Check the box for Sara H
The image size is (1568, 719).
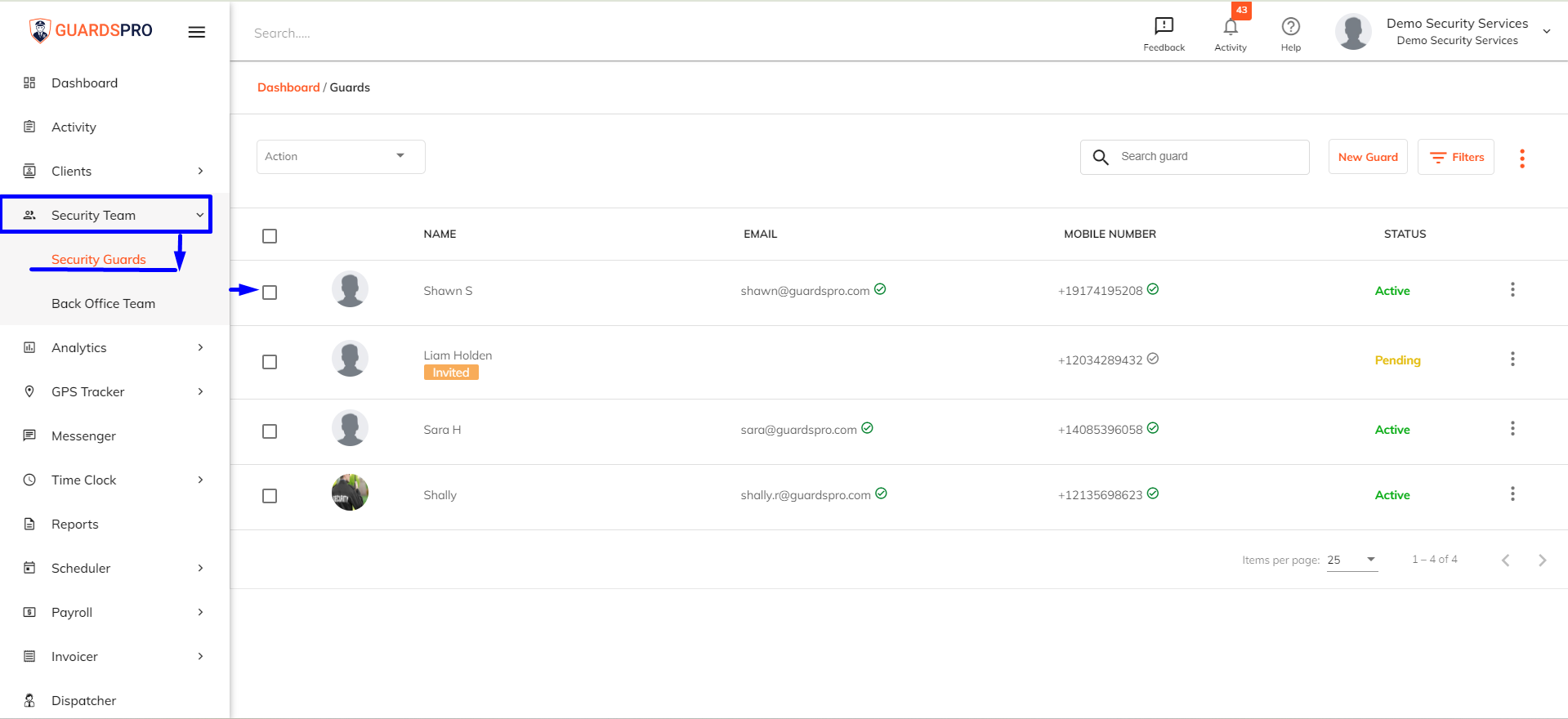click(270, 431)
